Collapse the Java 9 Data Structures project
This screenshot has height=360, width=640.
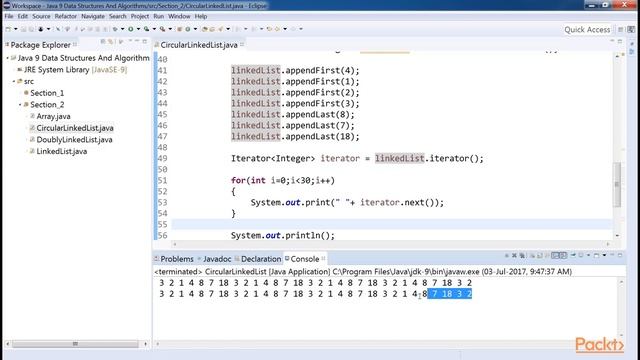pyautogui.click(x=7, y=58)
